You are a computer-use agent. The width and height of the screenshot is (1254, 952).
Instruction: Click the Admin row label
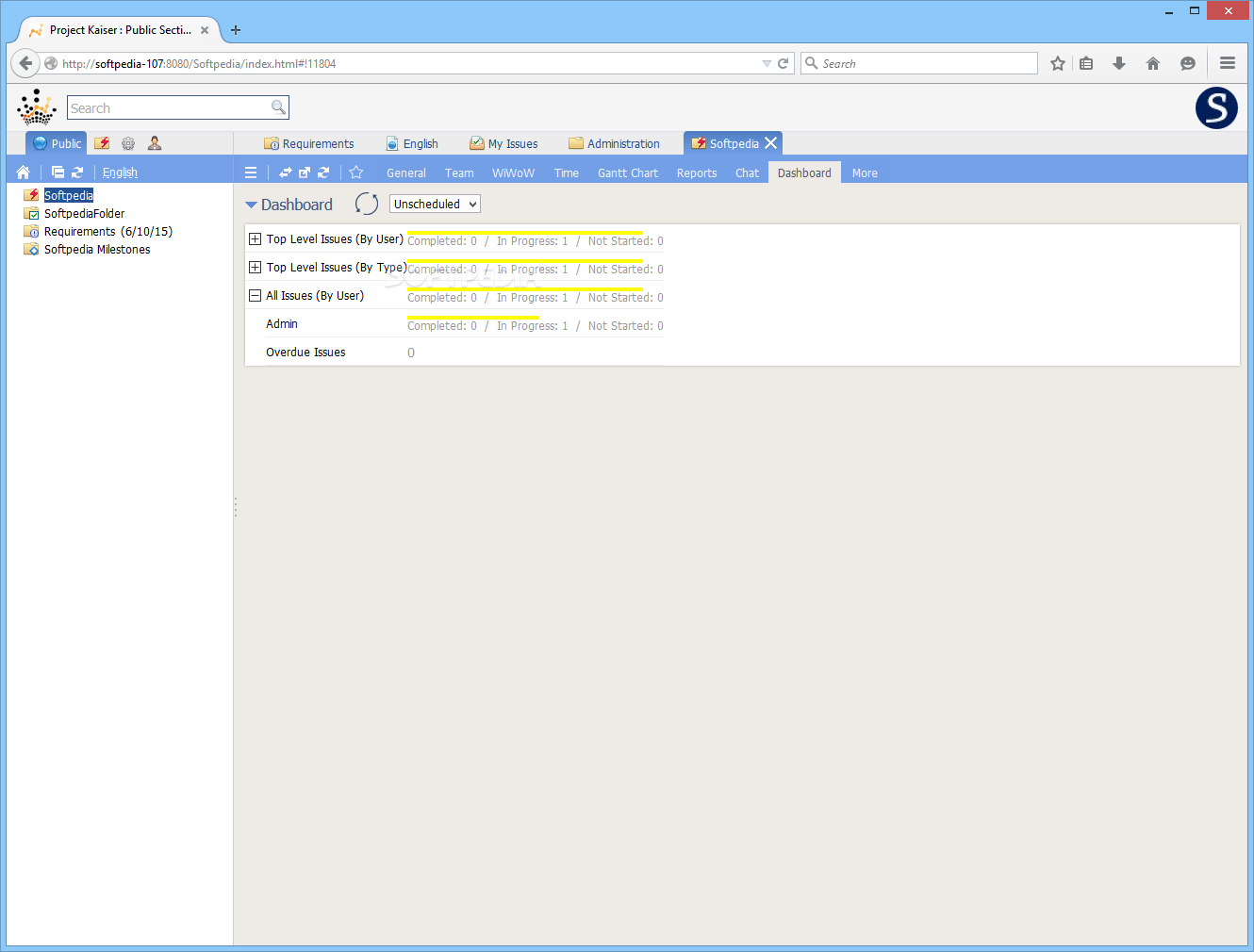point(282,324)
